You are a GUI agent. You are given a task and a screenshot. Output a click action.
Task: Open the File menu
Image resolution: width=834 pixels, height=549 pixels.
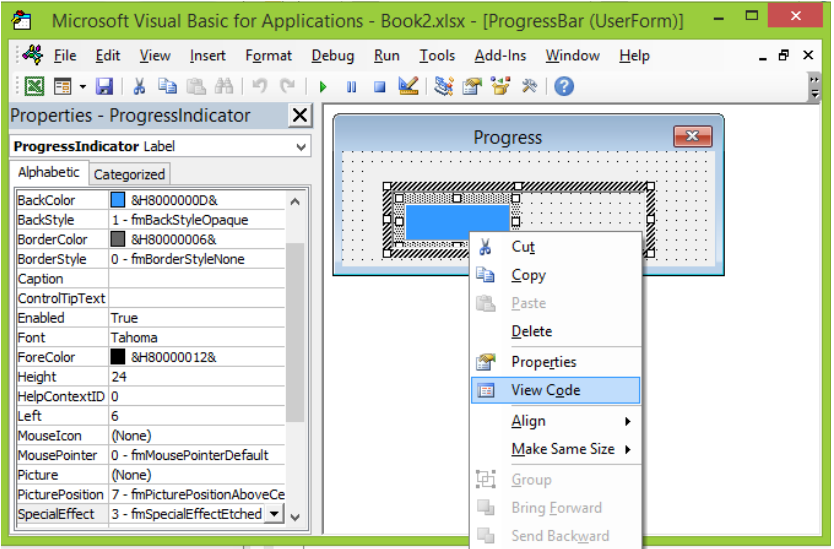65,55
